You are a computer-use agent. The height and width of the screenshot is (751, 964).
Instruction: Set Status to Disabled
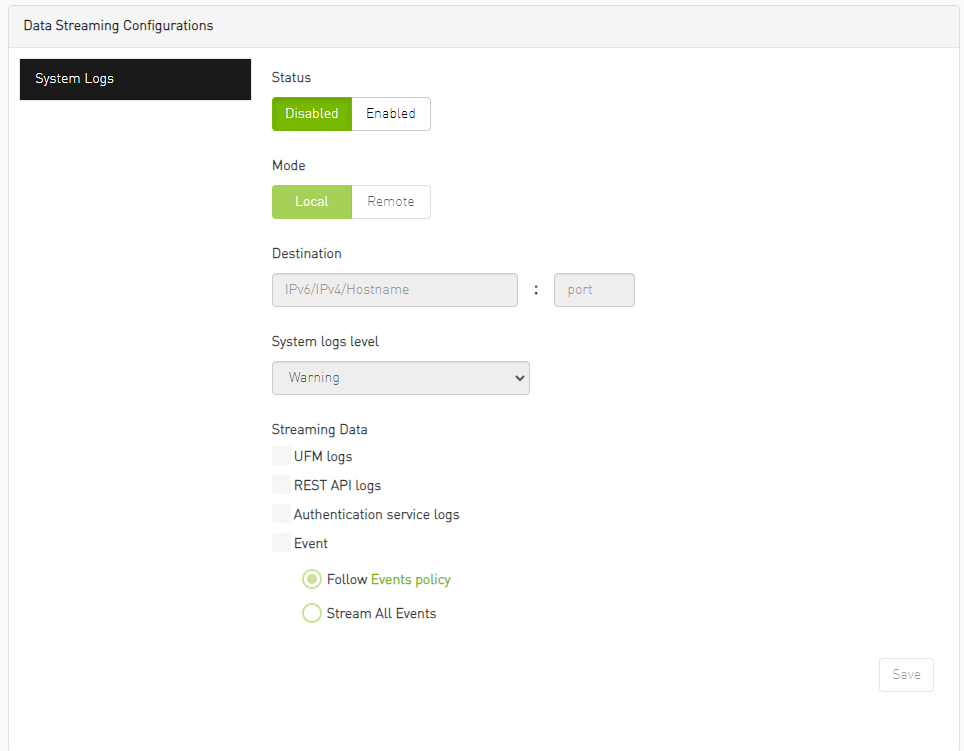click(312, 114)
